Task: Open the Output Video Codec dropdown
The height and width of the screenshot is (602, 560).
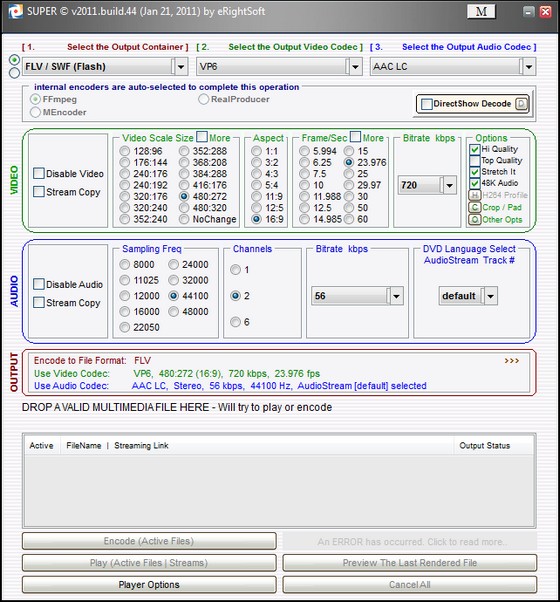Action: click(x=355, y=67)
